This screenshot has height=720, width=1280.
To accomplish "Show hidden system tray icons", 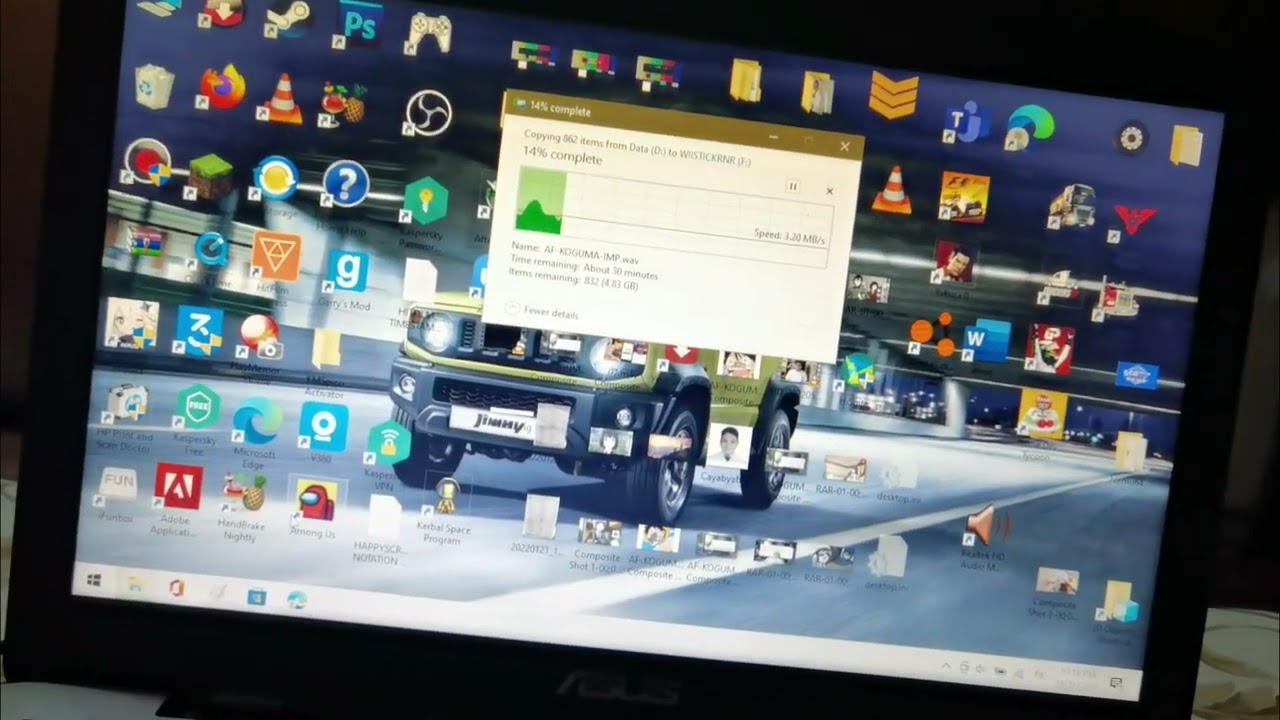I will (x=945, y=665).
